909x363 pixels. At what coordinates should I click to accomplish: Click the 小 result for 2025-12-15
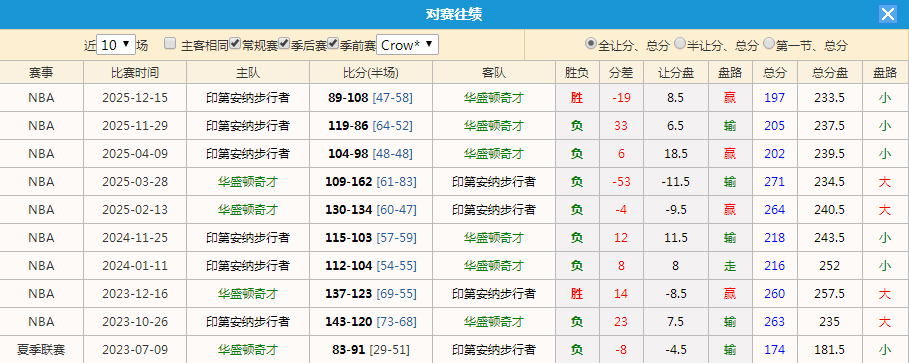[x=885, y=97]
